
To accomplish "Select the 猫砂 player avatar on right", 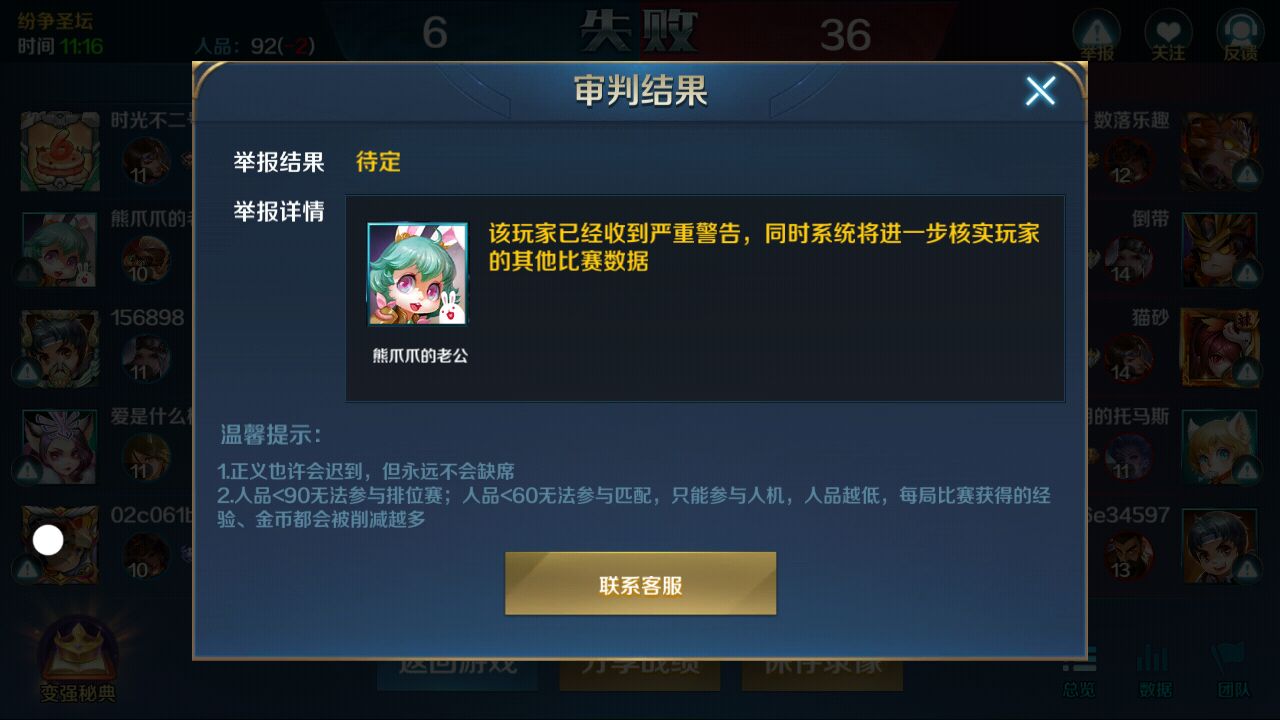I will click(x=1219, y=347).
